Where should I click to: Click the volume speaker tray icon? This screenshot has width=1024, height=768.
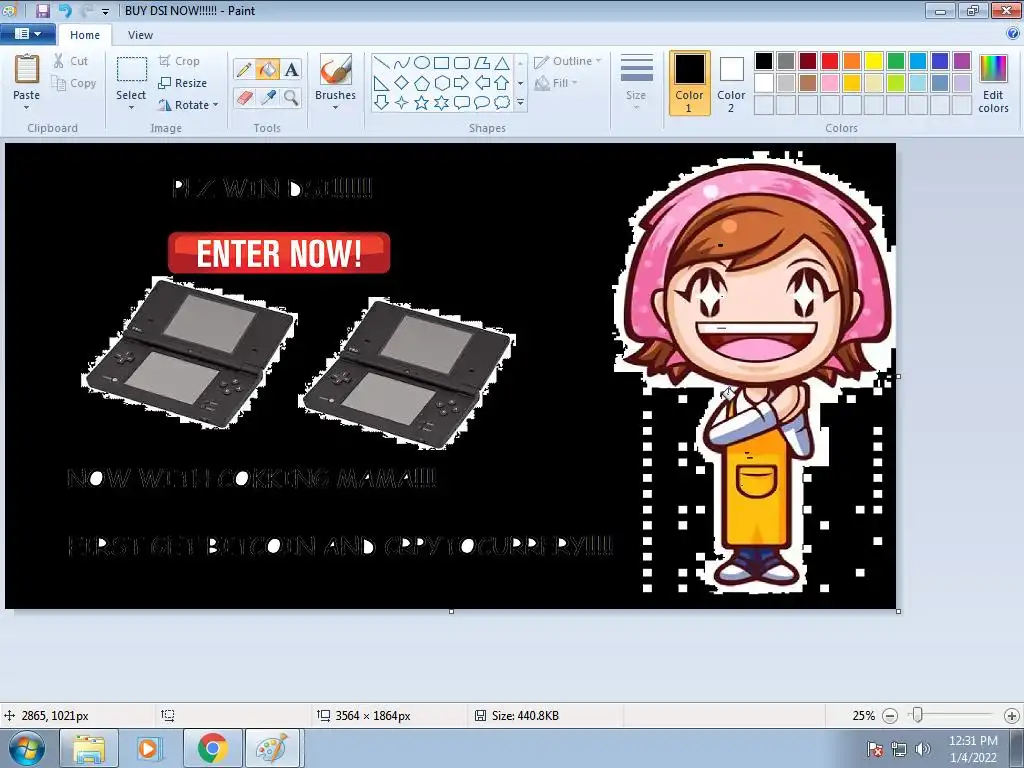tap(923, 749)
